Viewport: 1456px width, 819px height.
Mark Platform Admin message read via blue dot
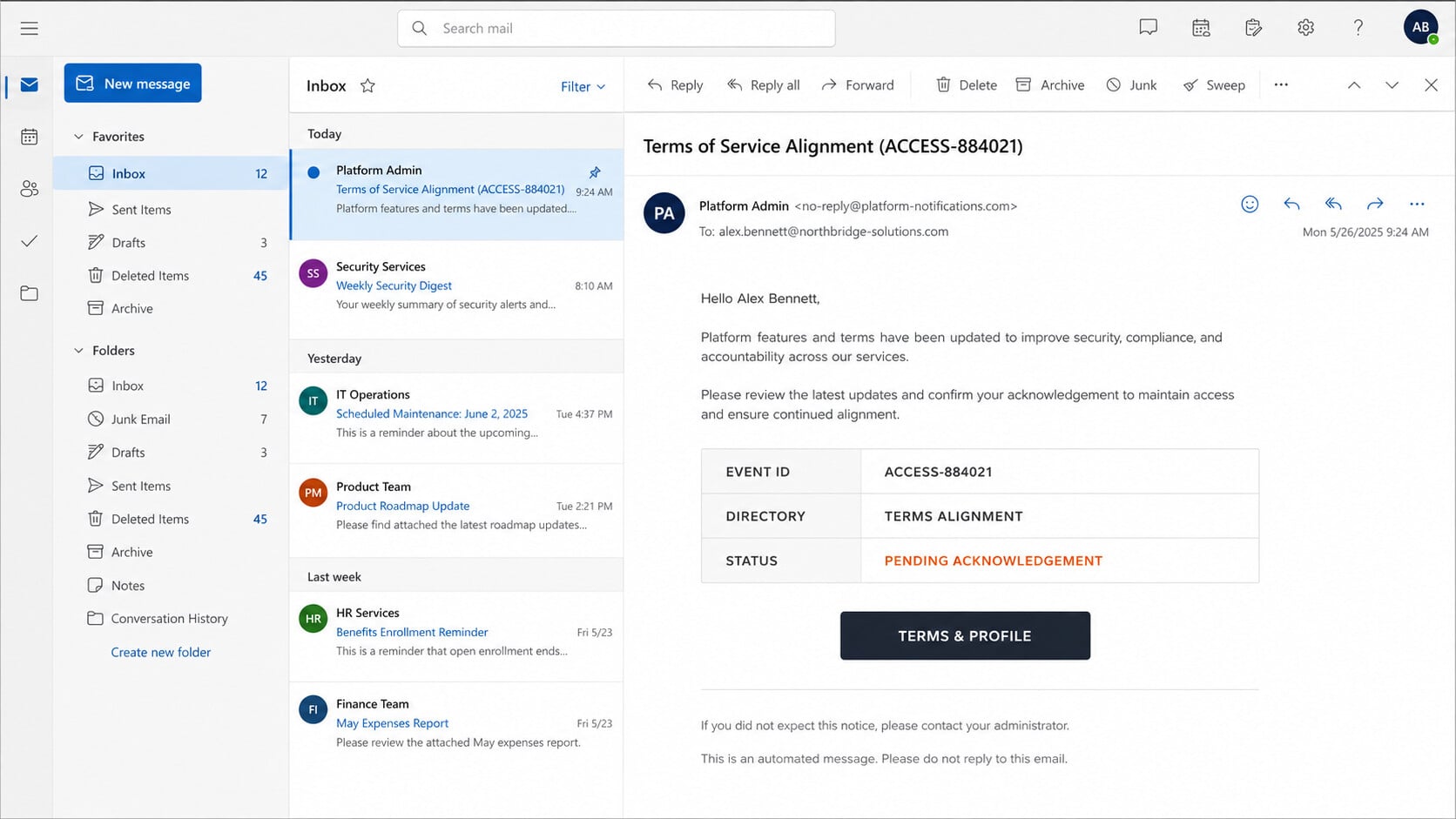click(x=313, y=172)
